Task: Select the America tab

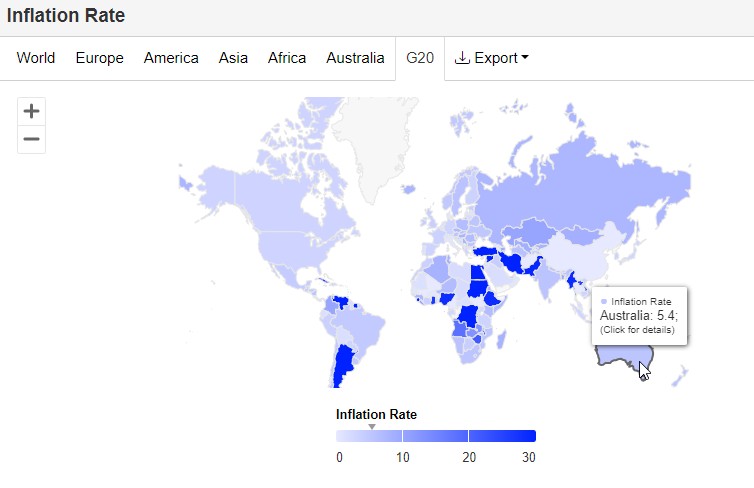Action: pyautogui.click(x=171, y=58)
